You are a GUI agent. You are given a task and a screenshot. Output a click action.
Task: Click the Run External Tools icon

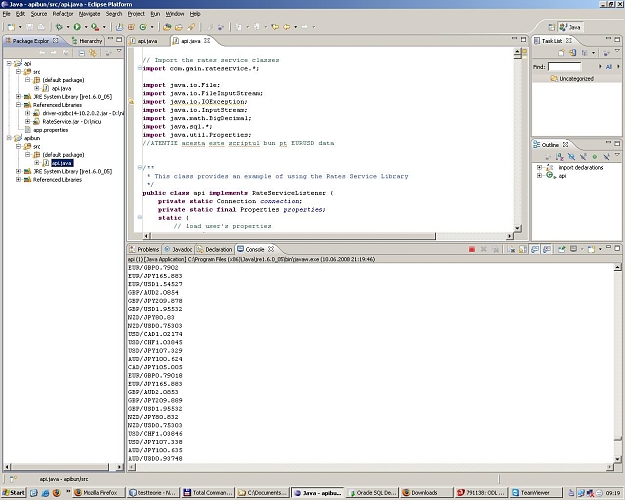tap(95, 27)
